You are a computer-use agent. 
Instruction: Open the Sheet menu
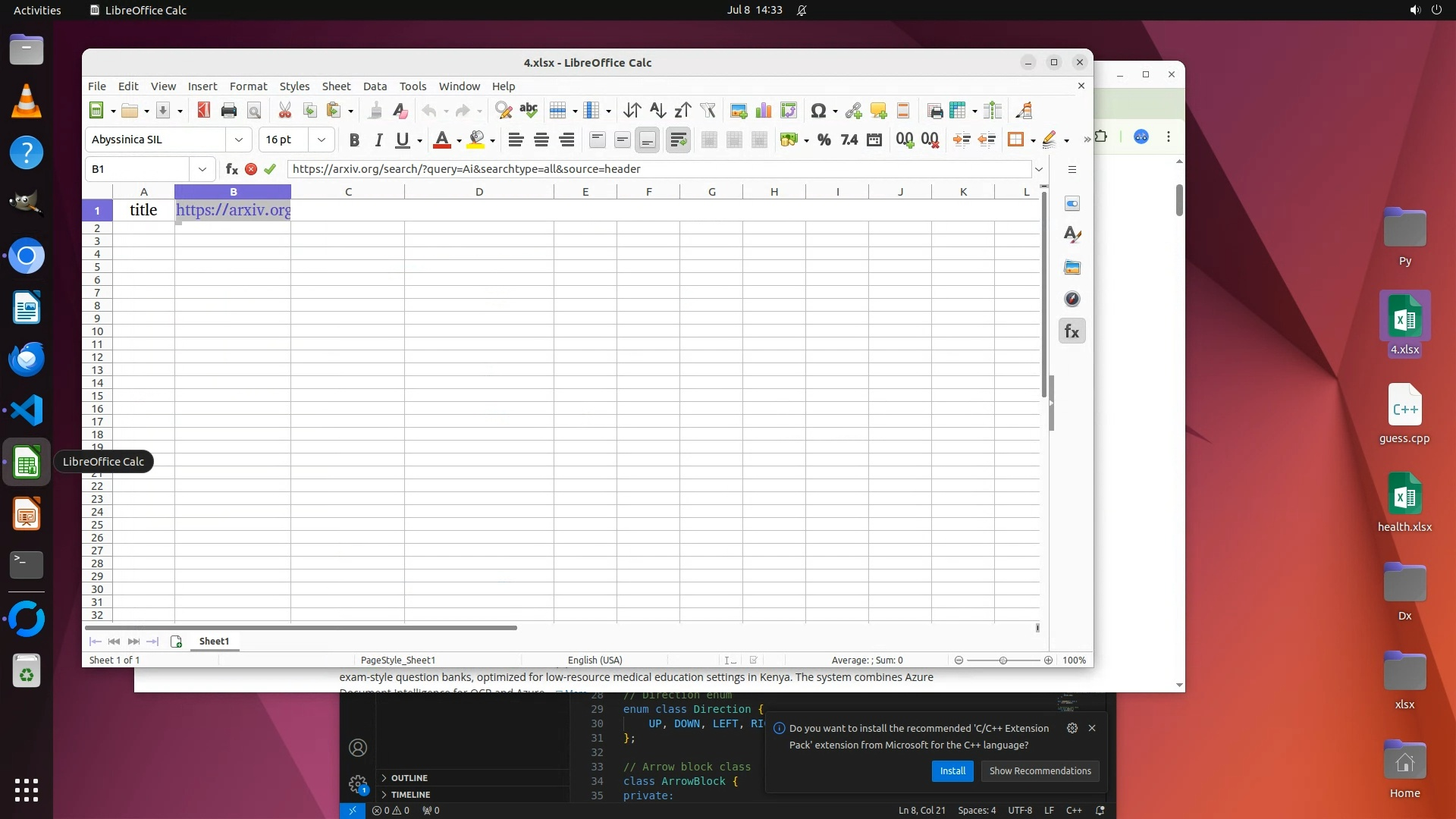pos(335,86)
